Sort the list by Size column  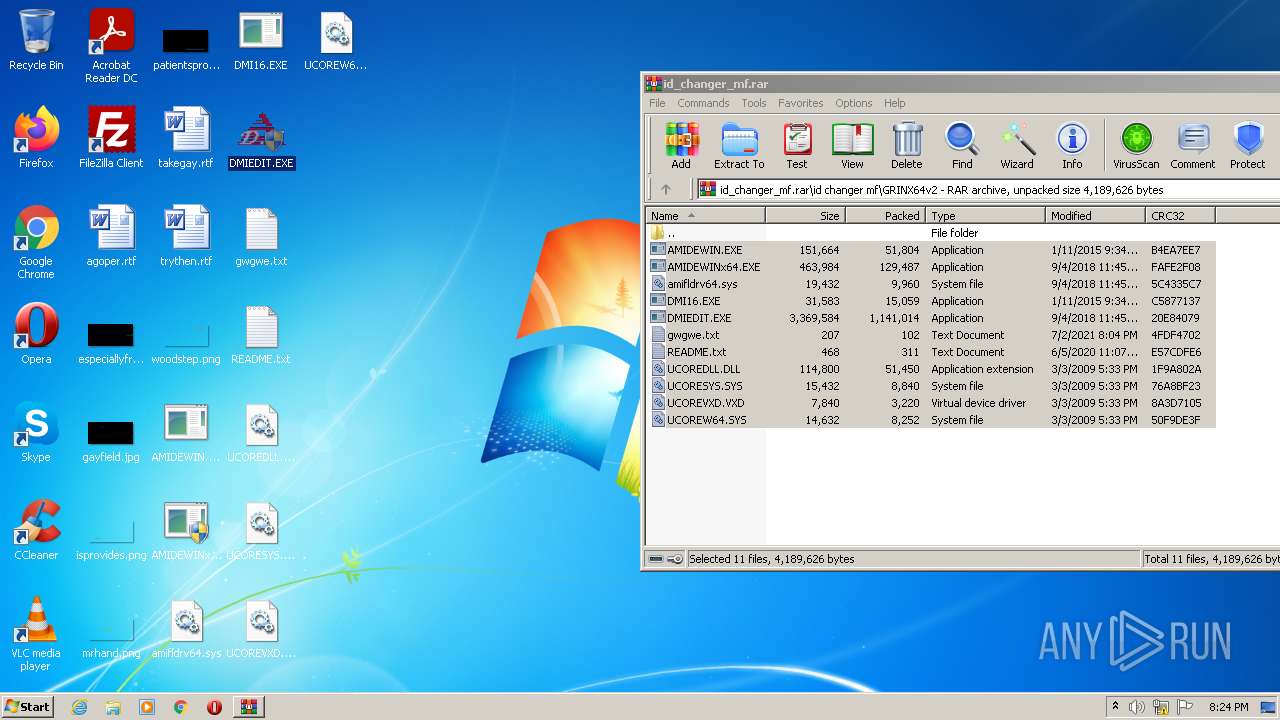(806, 216)
